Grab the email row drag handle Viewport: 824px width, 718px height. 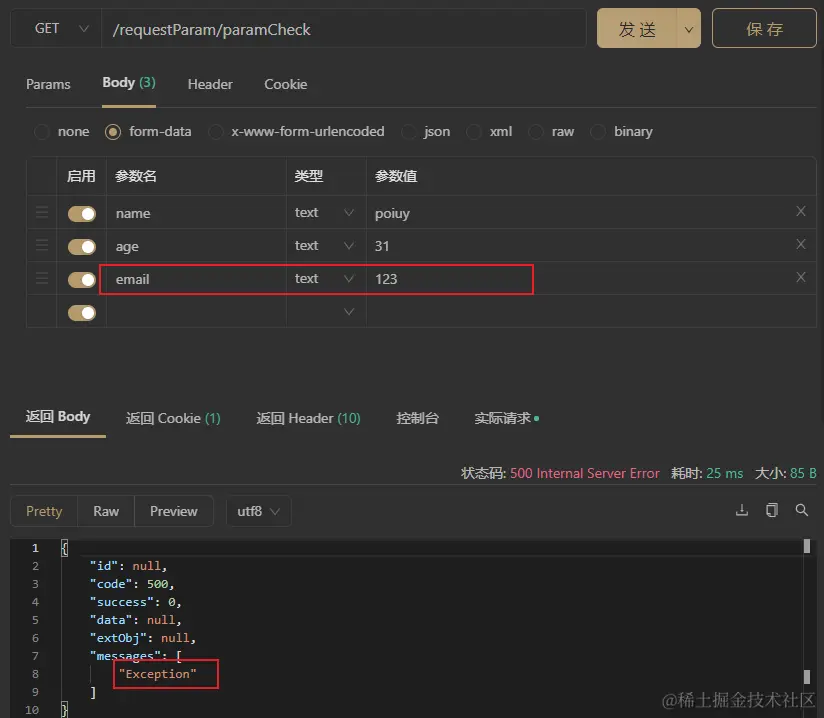(x=42, y=279)
